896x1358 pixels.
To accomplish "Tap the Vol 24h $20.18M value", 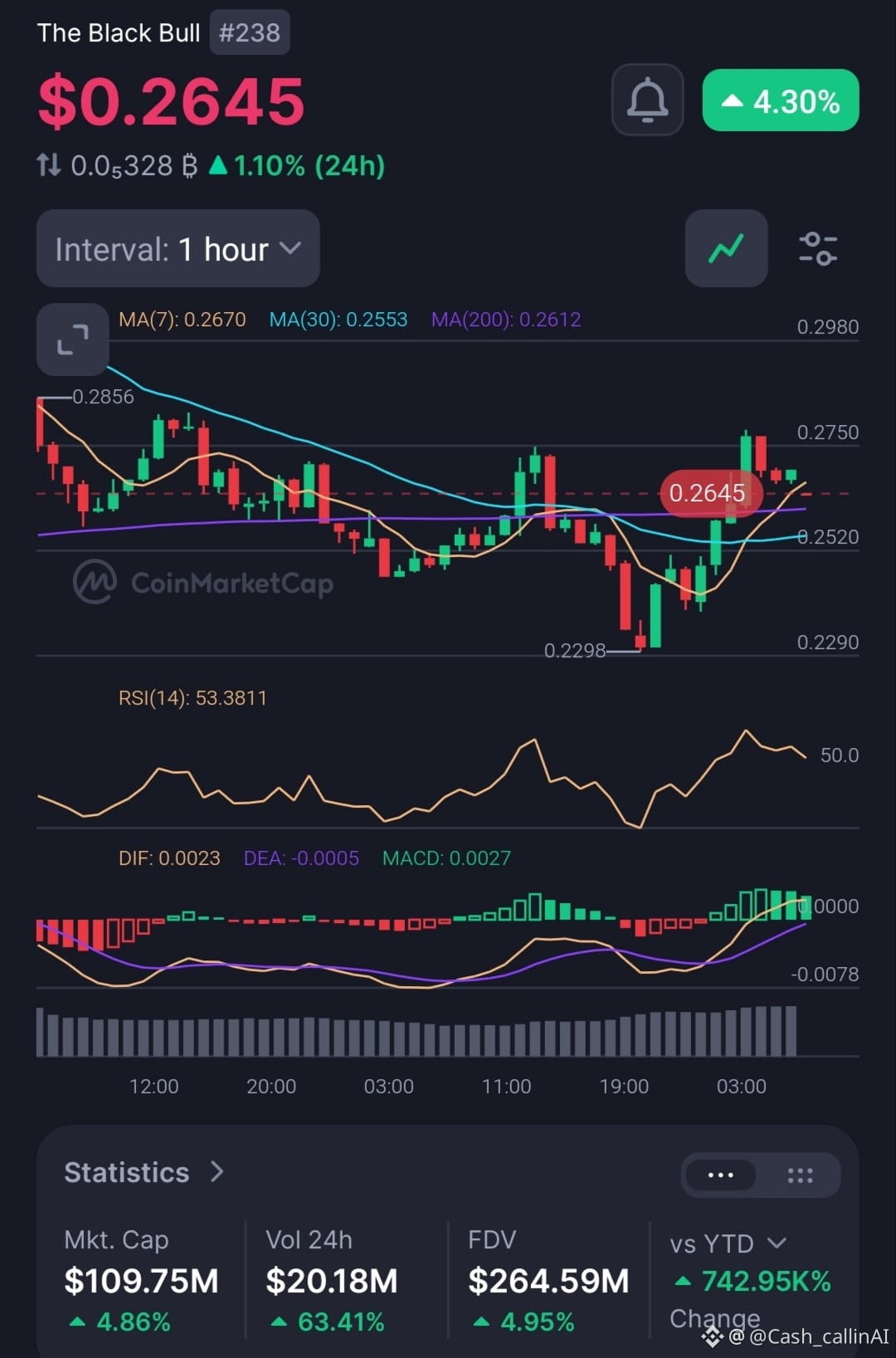I will coord(332,1281).
